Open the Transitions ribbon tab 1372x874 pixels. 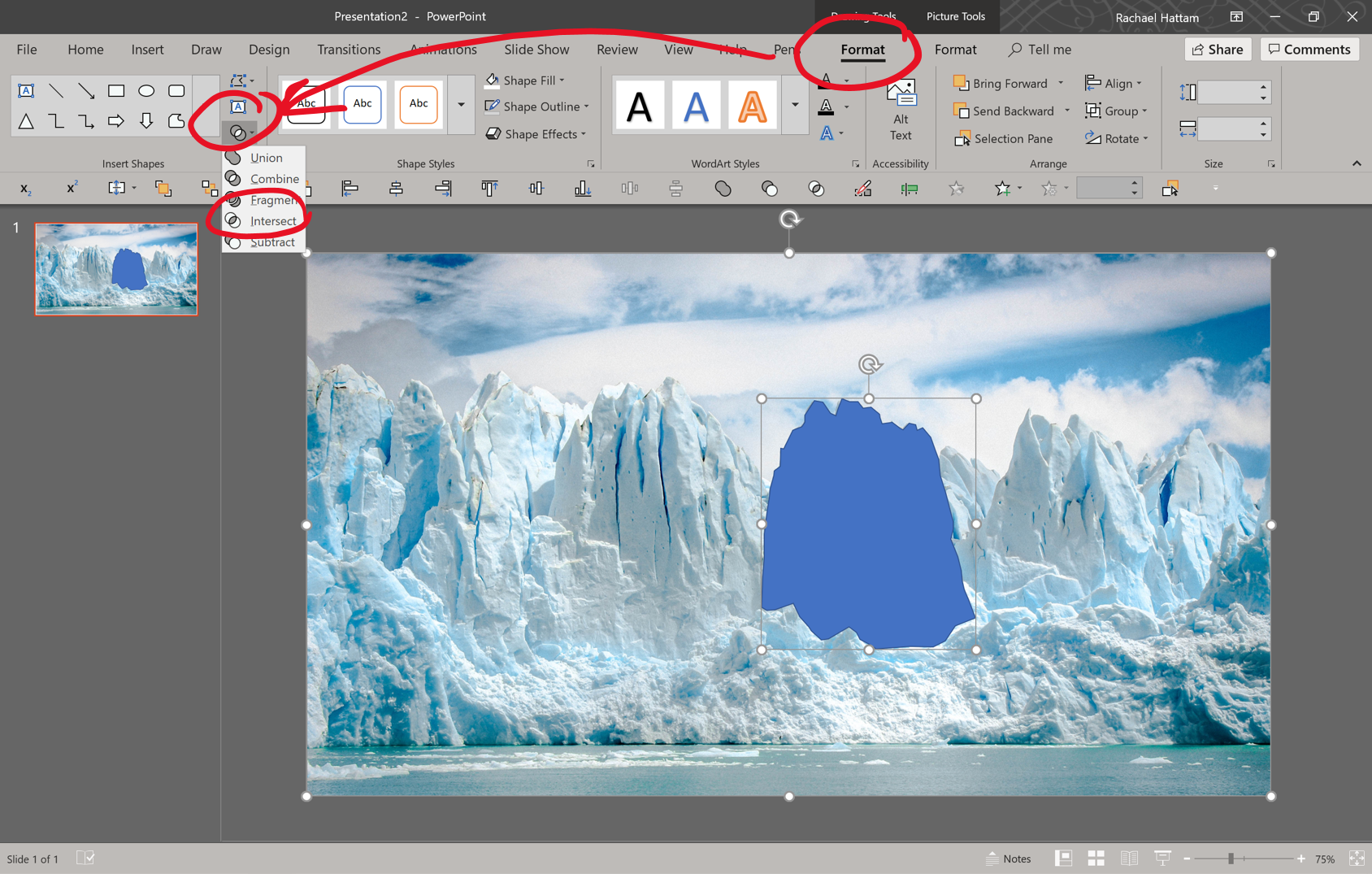pos(349,50)
